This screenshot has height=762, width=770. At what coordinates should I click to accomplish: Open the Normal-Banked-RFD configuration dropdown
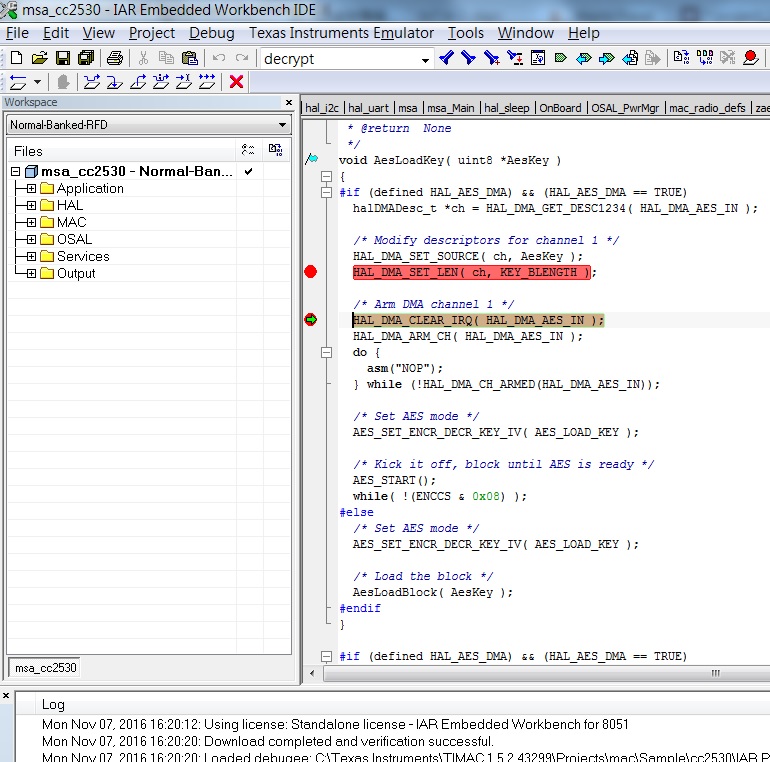tap(283, 125)
